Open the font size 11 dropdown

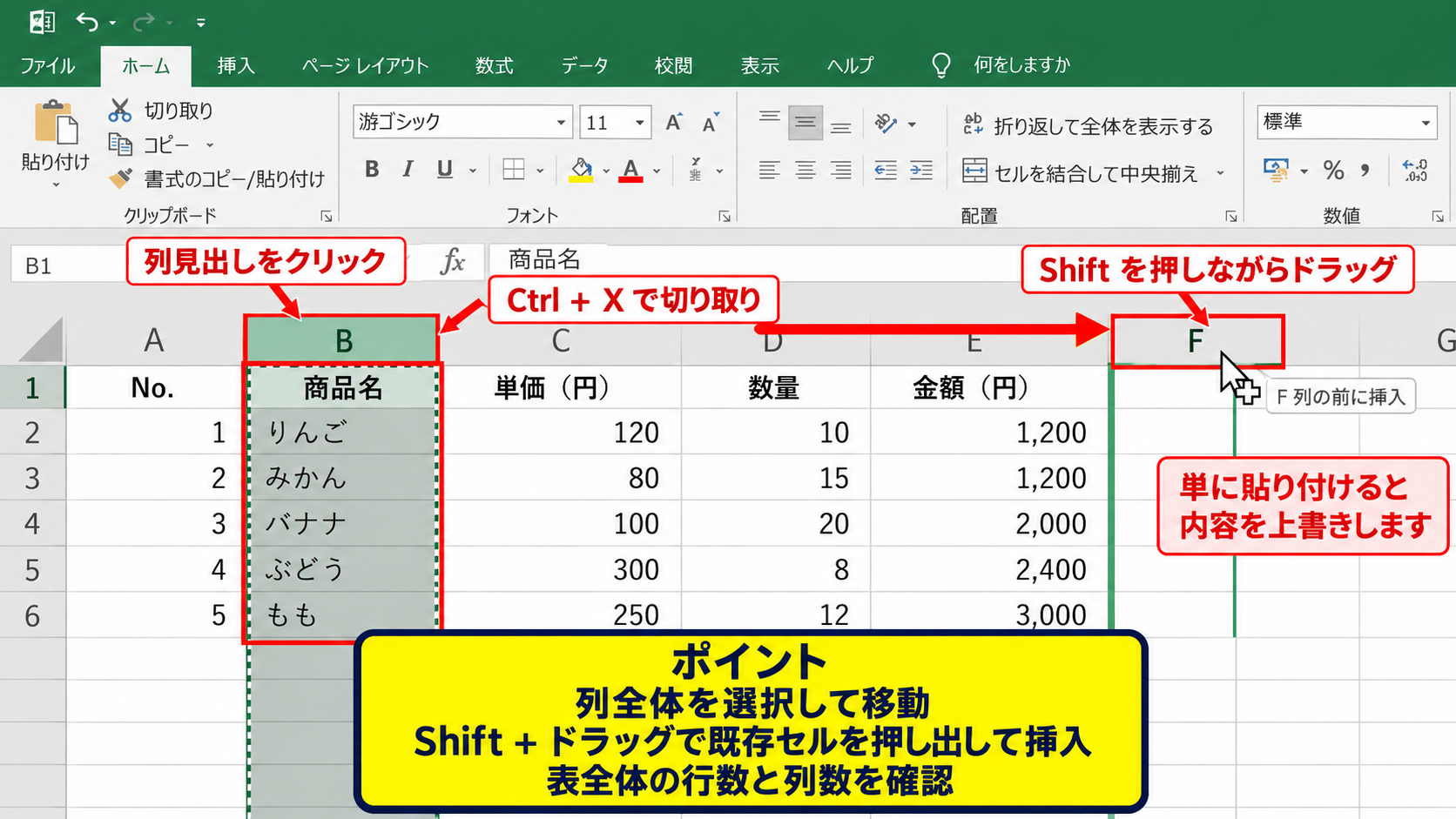click(640, 123)
